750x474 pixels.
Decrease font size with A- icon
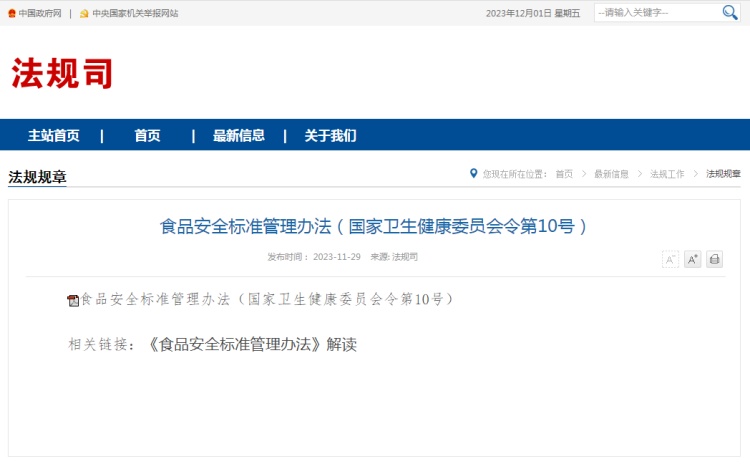pos(670,259)
